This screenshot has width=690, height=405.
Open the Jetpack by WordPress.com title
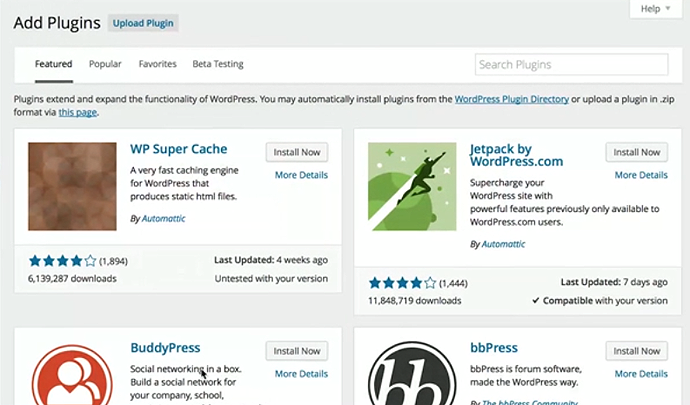[516, 155]
